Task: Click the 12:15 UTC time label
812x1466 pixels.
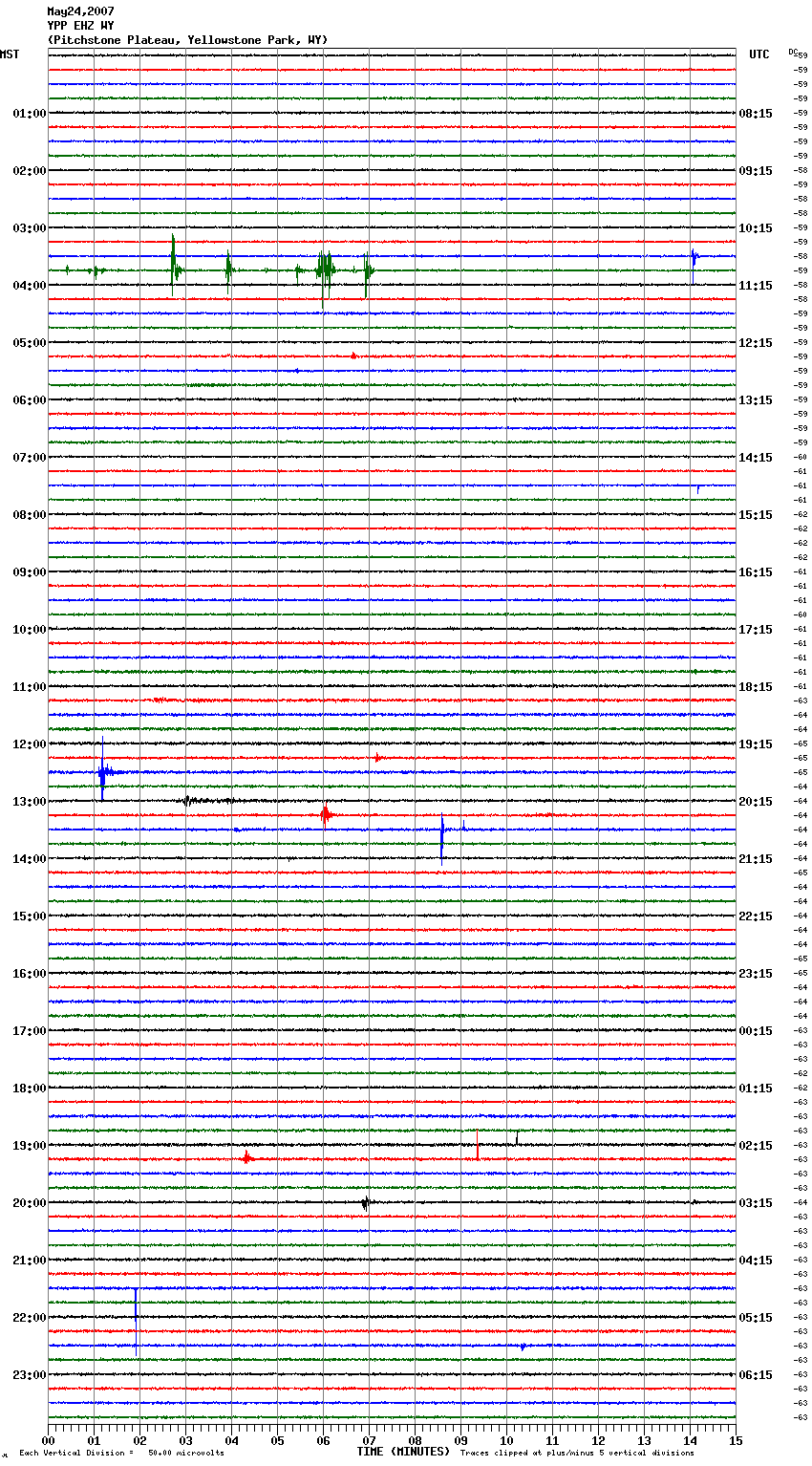Action: coord(756,343)
